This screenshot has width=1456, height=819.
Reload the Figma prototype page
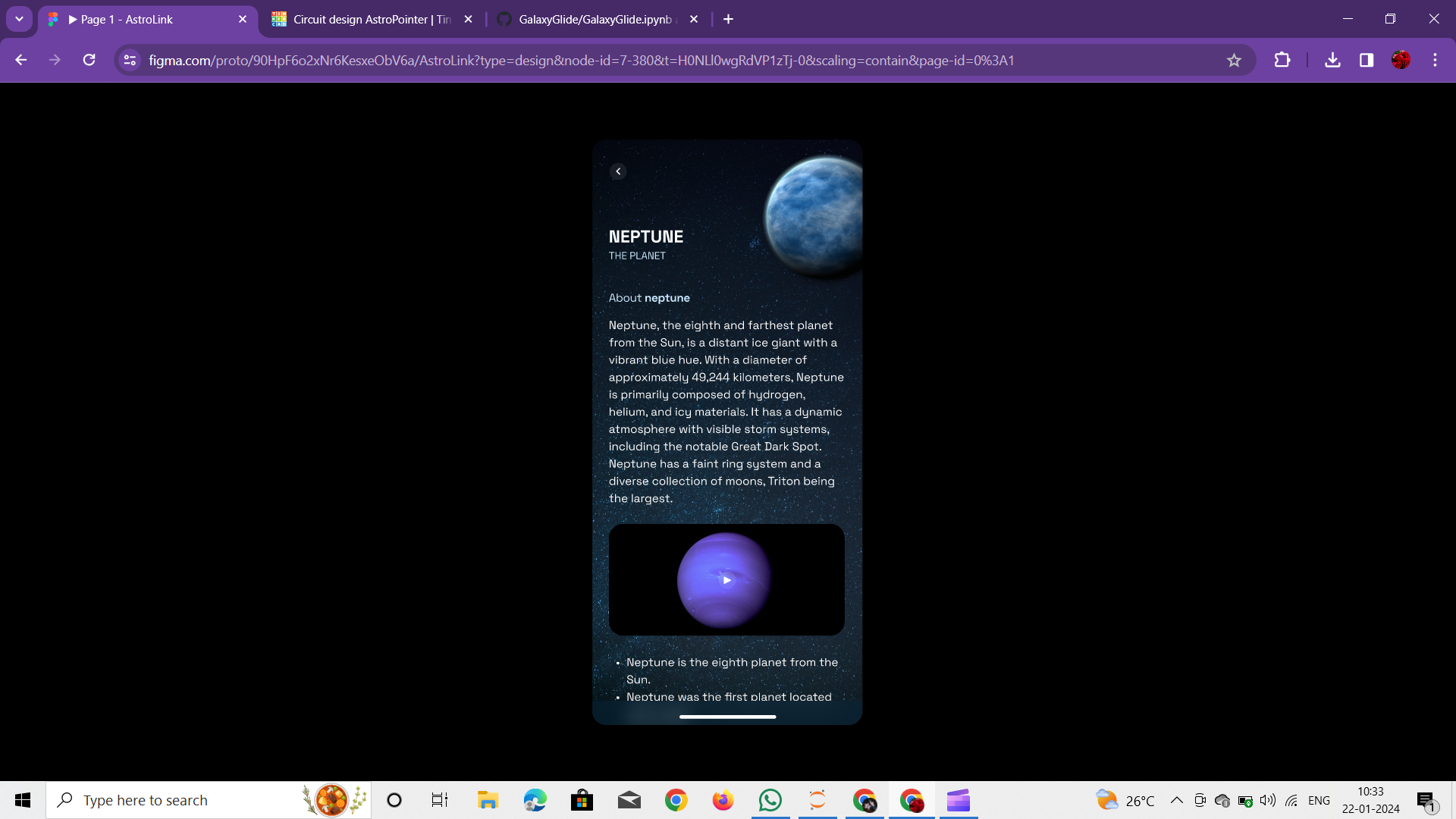click(x=89, y=60)
